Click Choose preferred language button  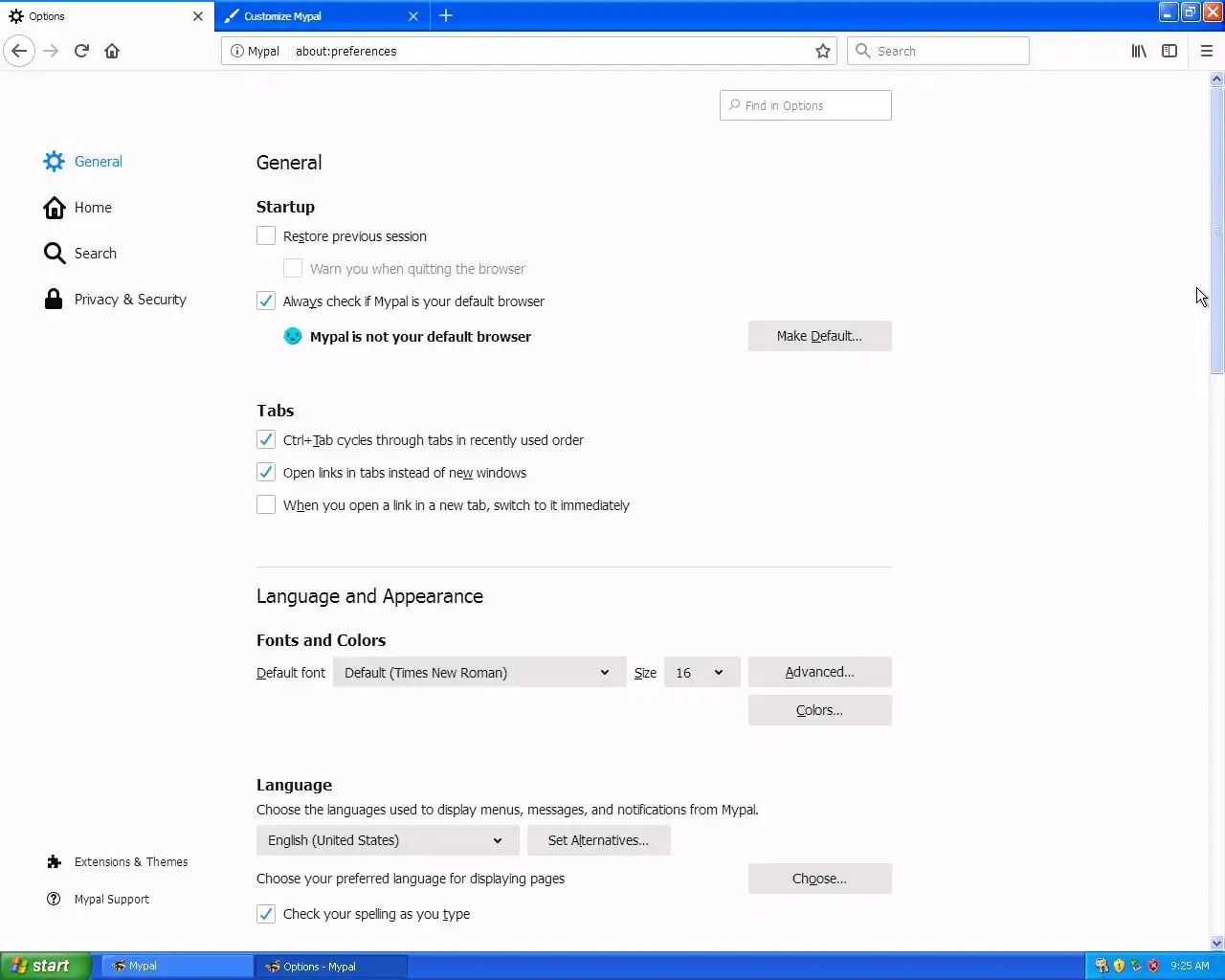click(819, 879)
